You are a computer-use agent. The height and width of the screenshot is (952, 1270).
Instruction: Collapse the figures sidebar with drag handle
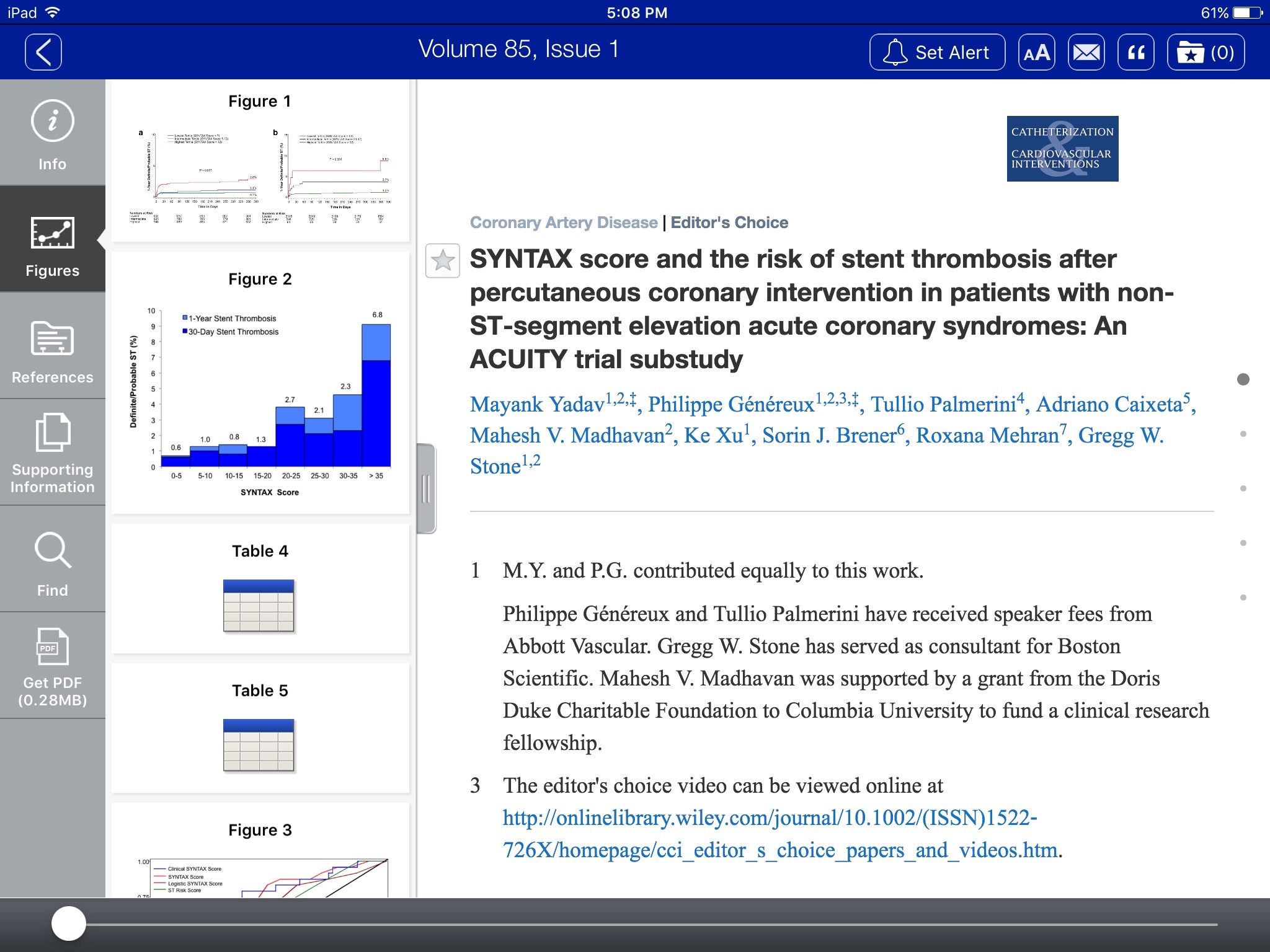pos(426,488)
